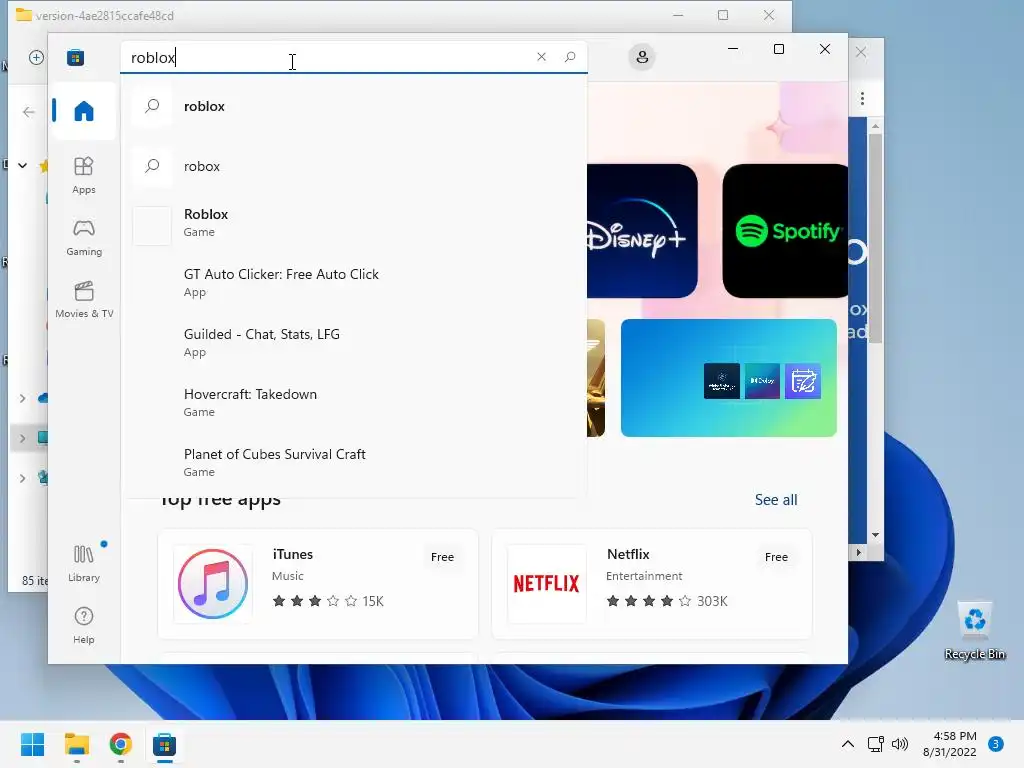Open notification center badge showing 3
1024x768 pixels.
tap(996, 744)
